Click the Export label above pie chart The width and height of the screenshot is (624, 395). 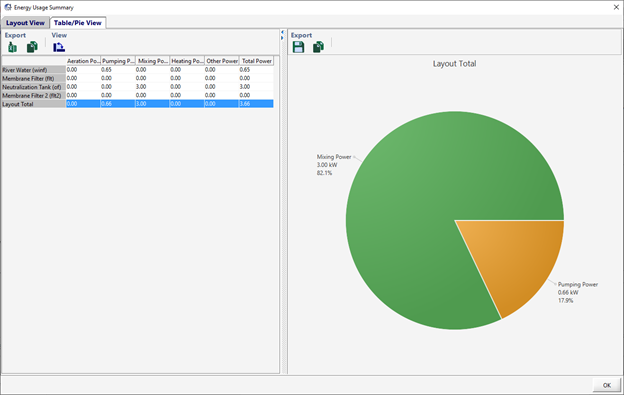(x=301, y=35)
